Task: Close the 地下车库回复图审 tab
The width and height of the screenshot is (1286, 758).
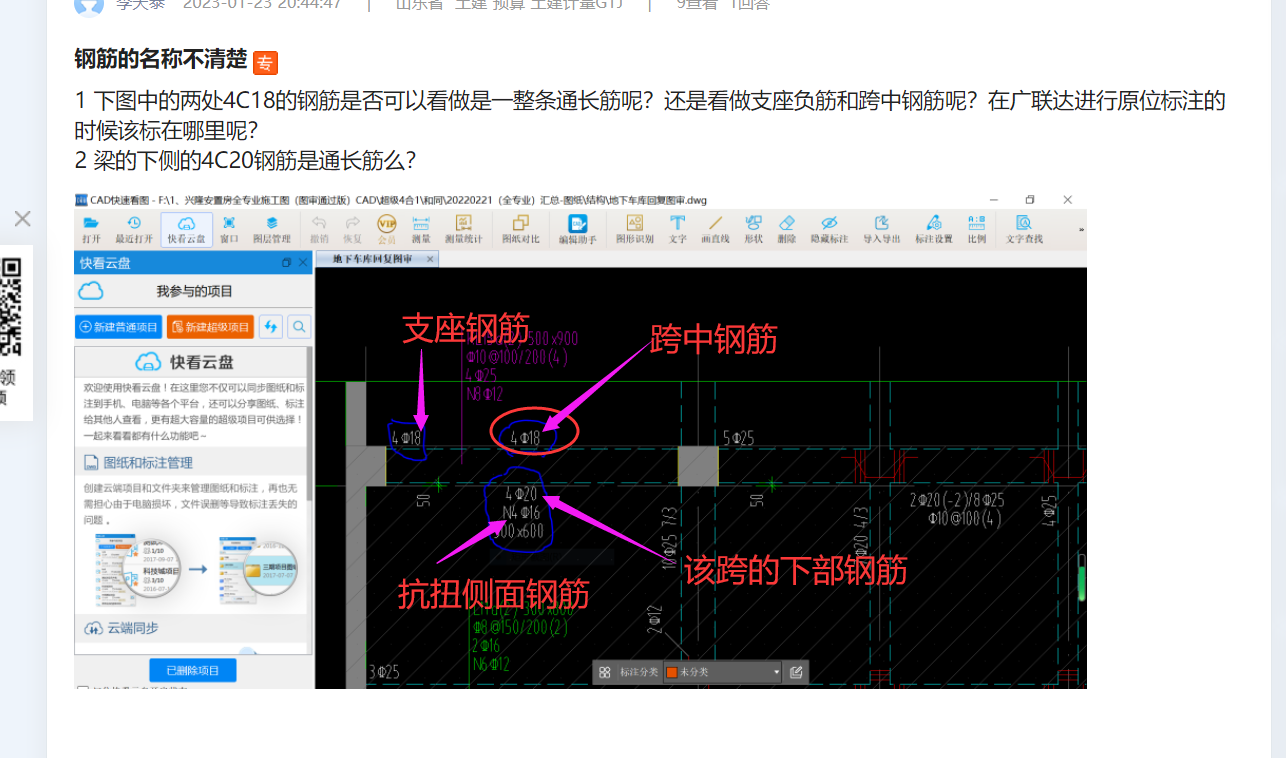Action: point(430,259)
